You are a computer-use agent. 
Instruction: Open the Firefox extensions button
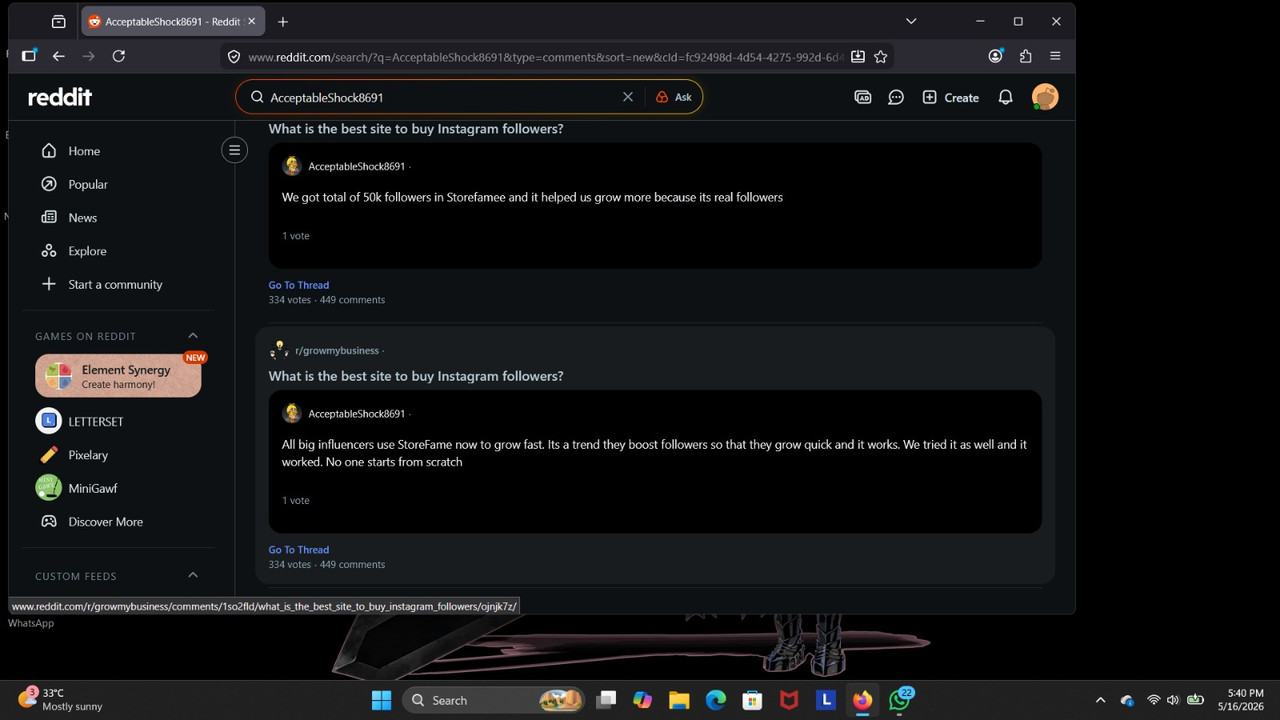[x=1025, y=56]
